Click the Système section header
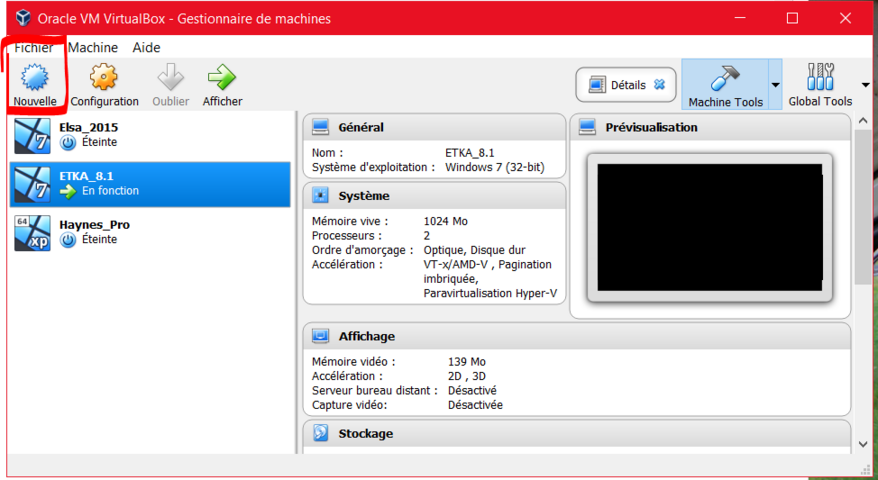 [x=435, y=196]
